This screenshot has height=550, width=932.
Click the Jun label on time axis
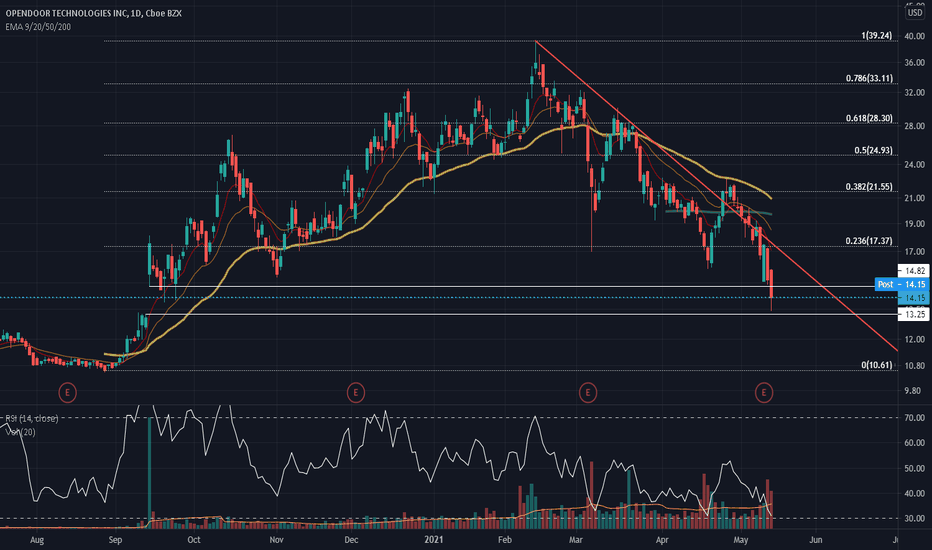816,540
